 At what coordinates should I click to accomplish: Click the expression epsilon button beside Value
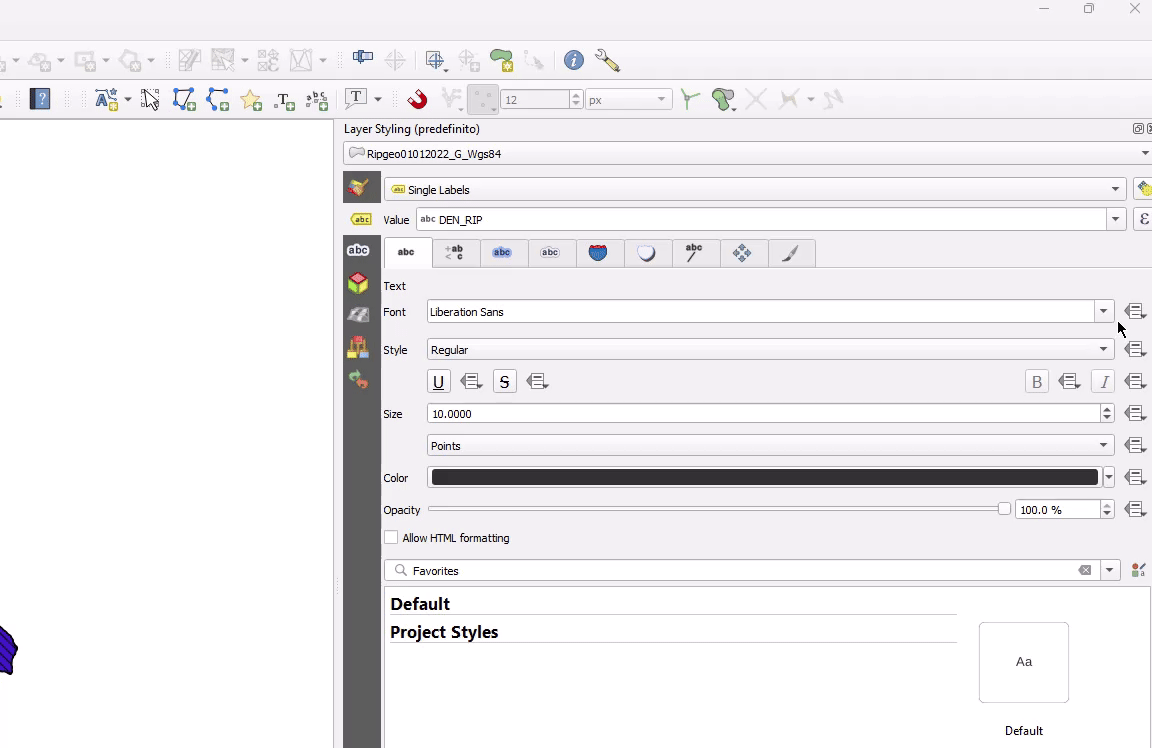[1143, 220]
